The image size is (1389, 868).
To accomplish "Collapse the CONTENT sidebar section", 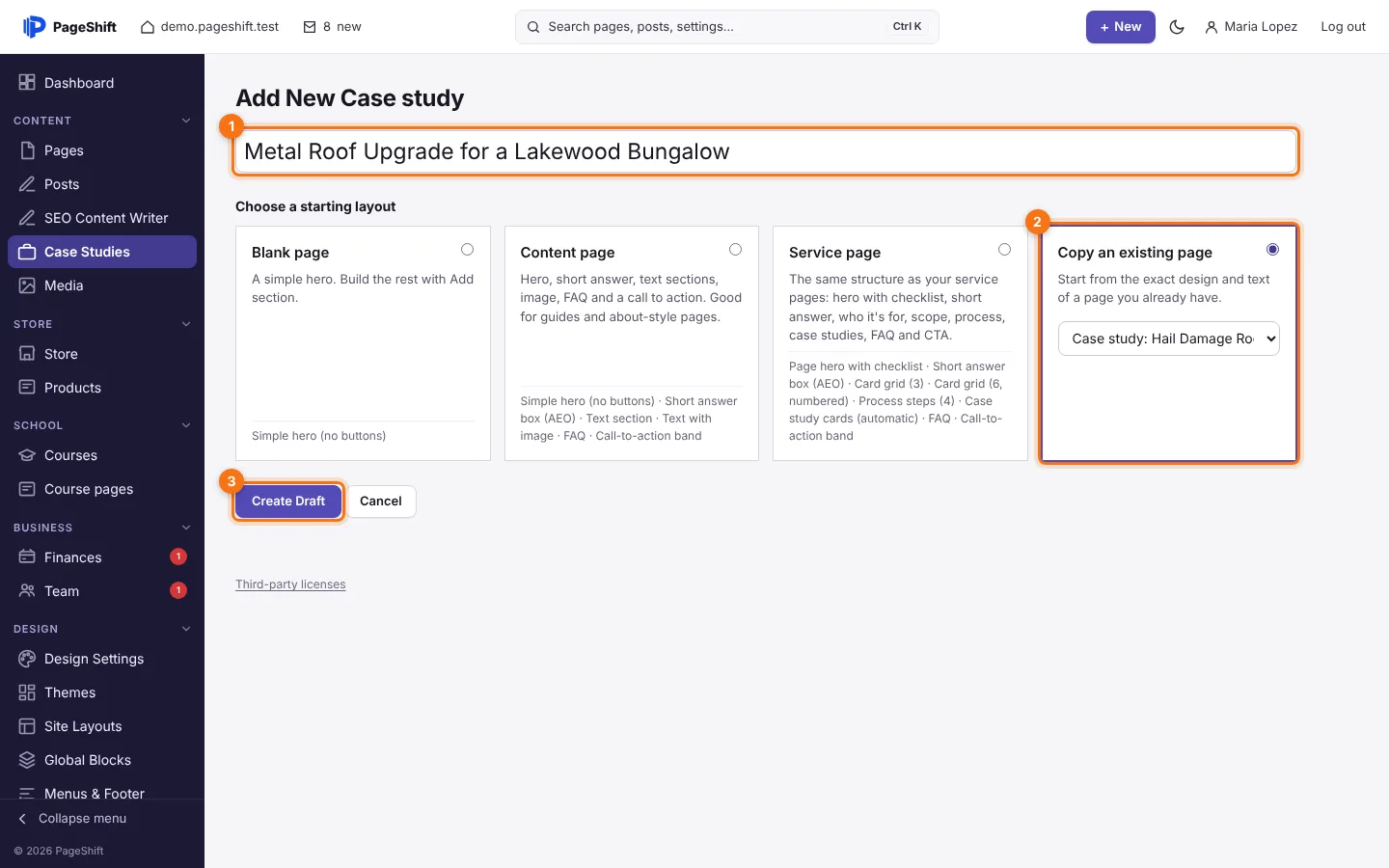I will tap(186, 121).
